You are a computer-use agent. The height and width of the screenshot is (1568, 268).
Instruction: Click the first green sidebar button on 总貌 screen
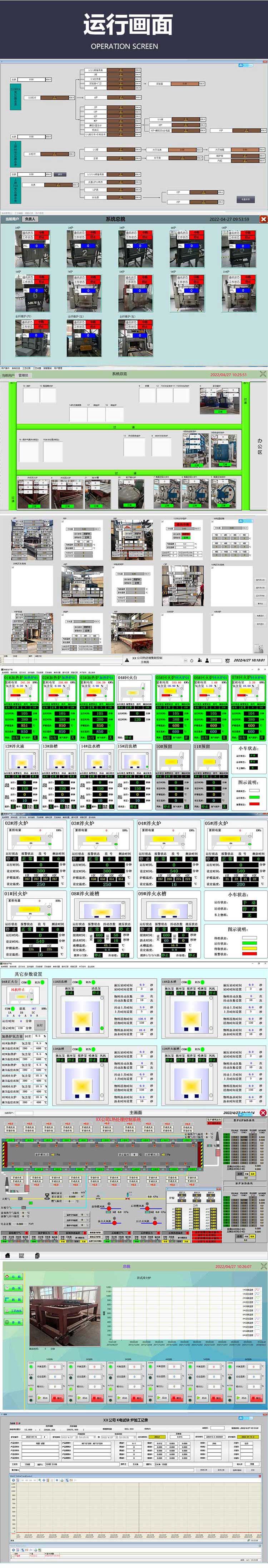click(14, 1277)
